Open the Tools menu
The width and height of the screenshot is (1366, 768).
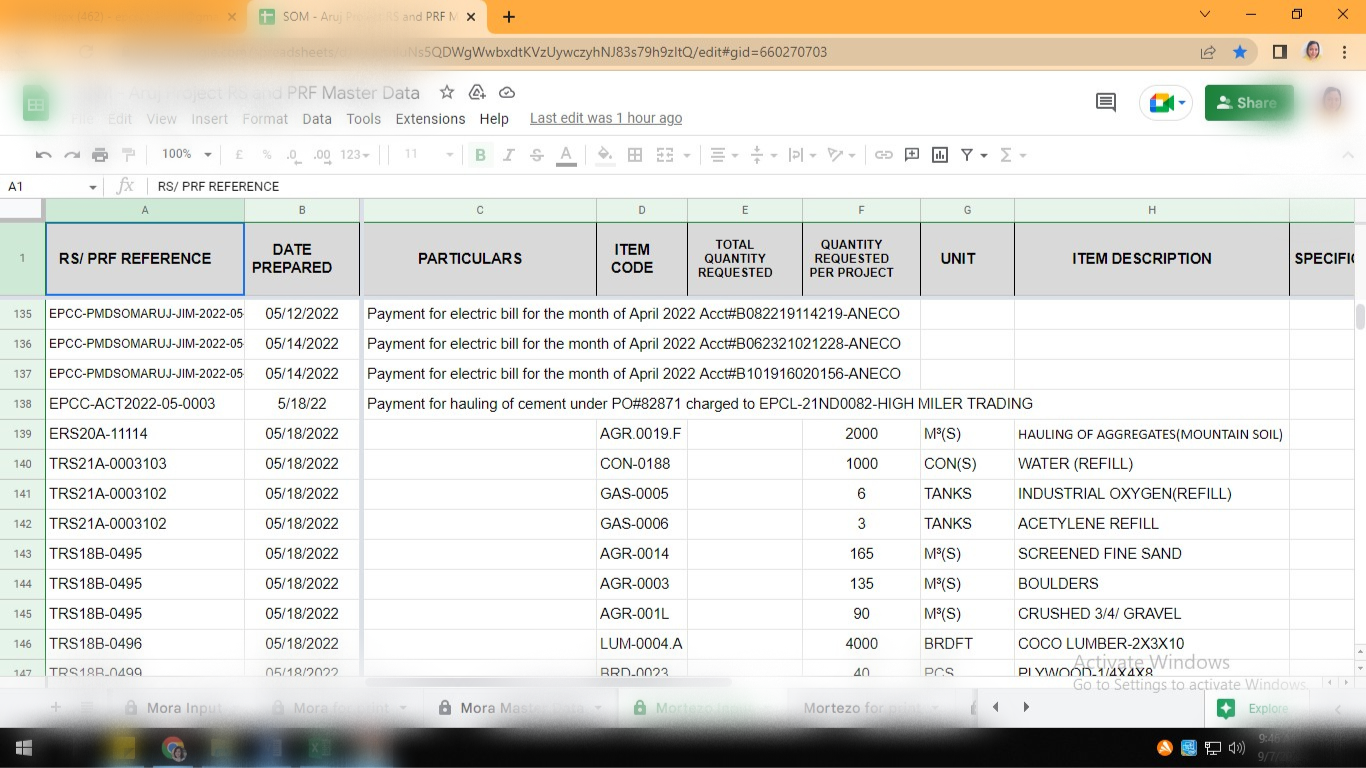tap(364, 118)
